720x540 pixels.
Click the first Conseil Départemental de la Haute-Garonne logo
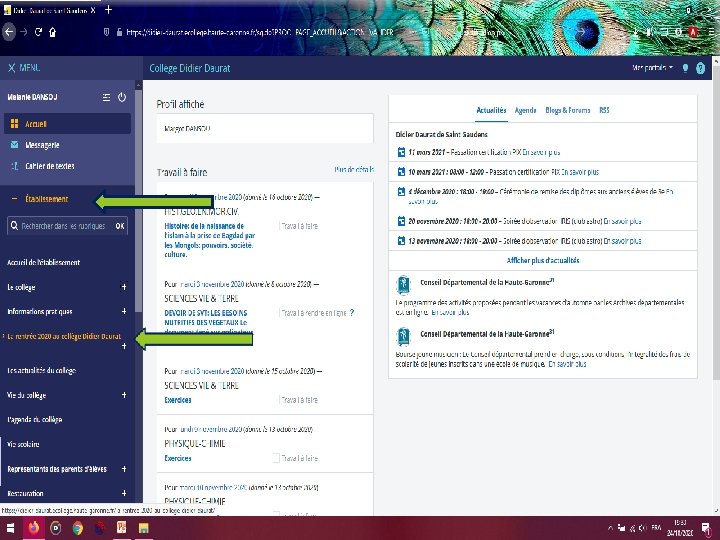[403, 285]
